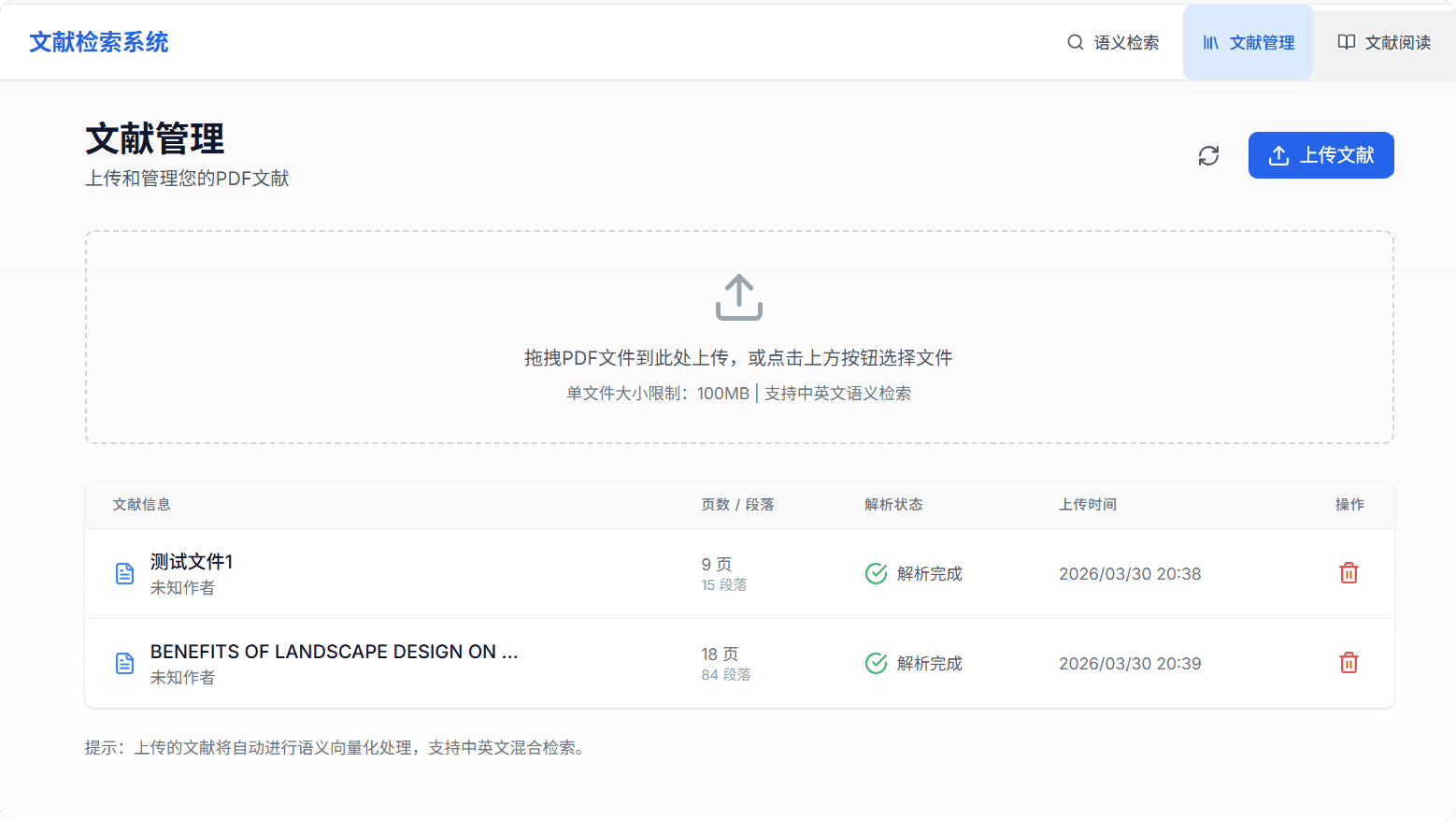Click the 文献信息 column header
Image resolution: width=1456 pixels, height=820 pixels.
pos(142,505)
